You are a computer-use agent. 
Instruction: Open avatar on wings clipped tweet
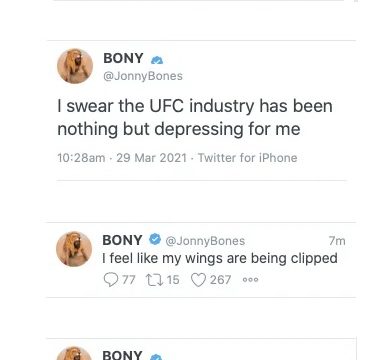[74, 249]
